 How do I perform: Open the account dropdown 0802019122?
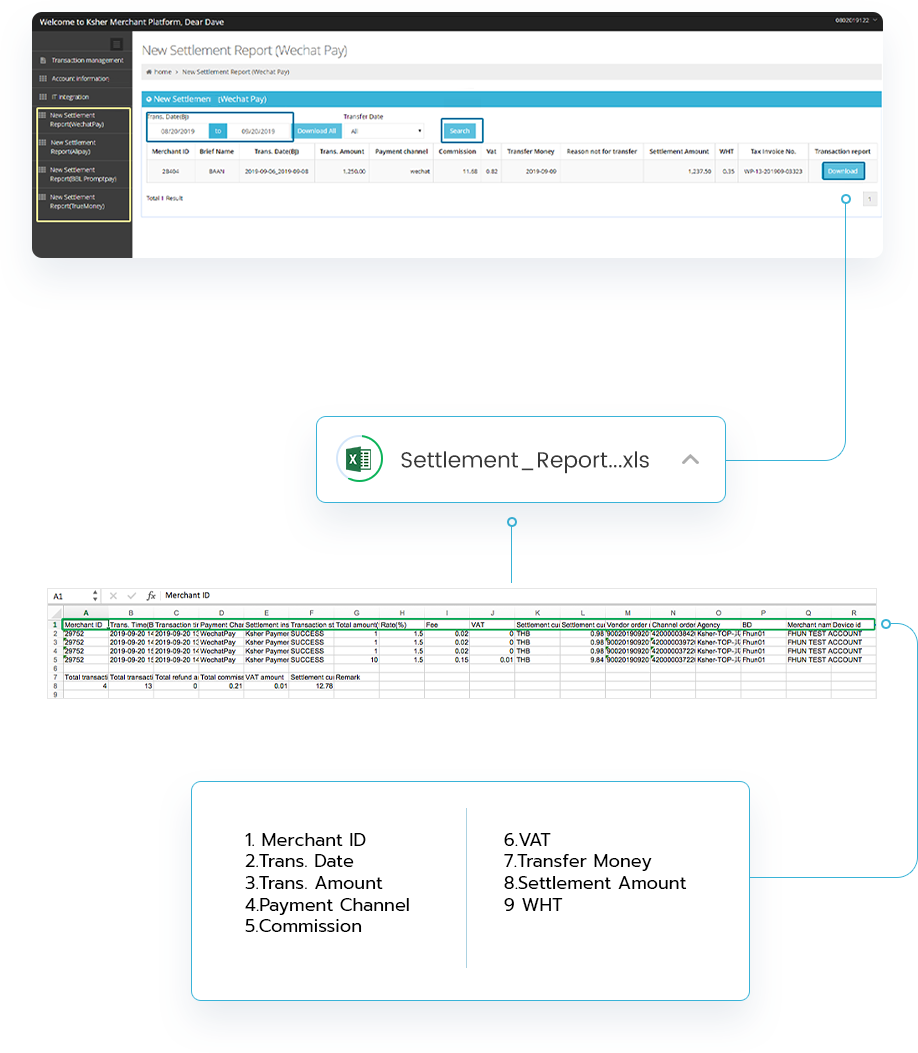coord(856,21)
